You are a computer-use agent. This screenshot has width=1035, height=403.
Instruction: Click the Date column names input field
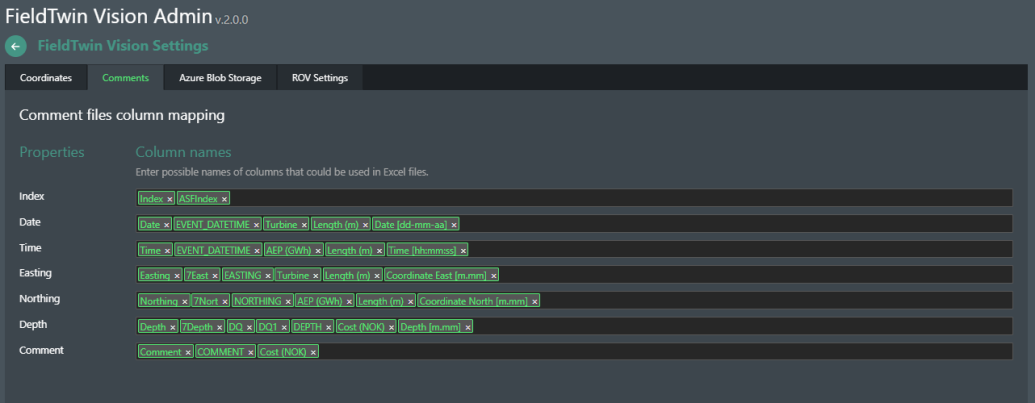point(574,224)
